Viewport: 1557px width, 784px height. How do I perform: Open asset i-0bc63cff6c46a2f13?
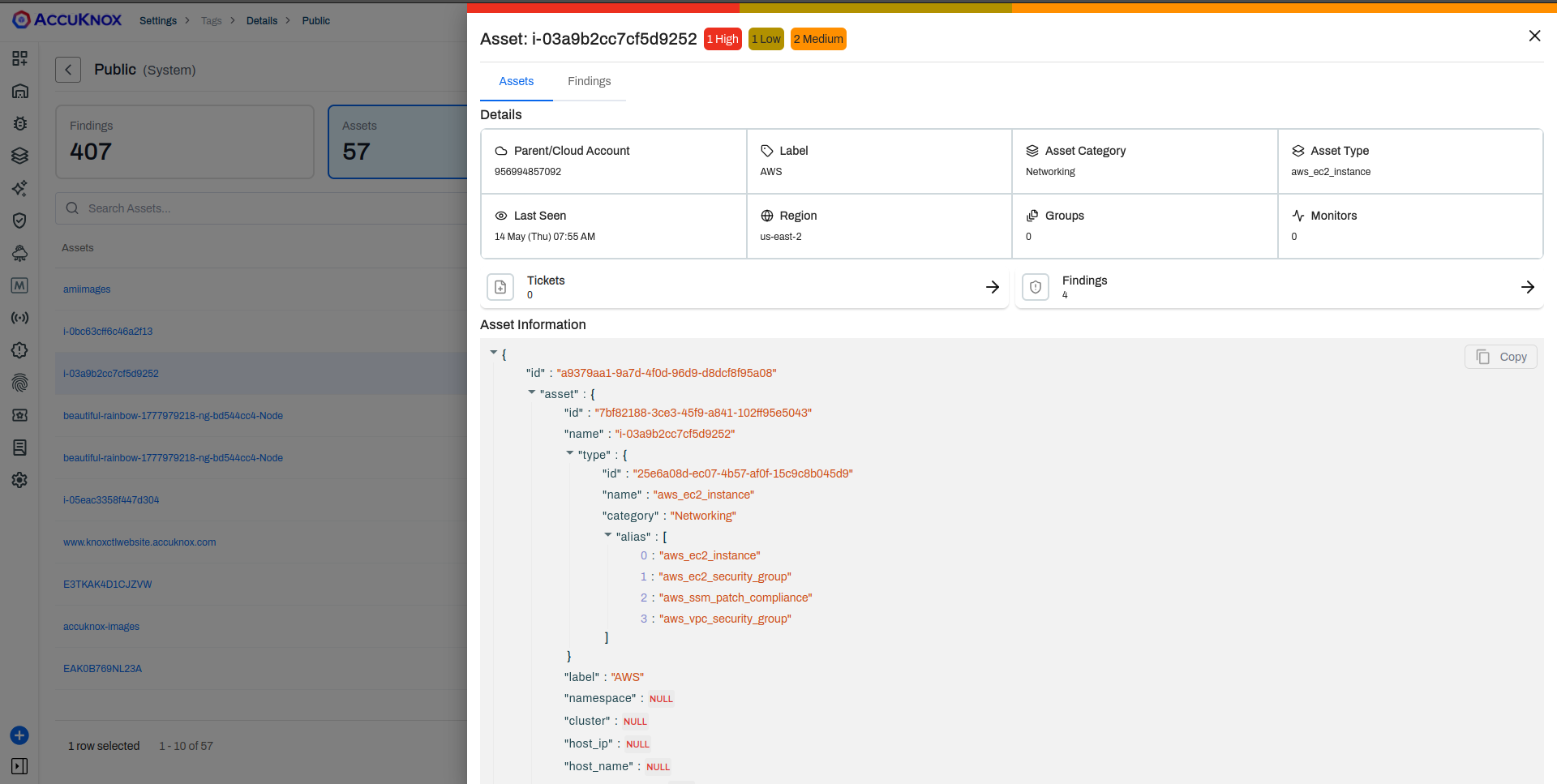[108, 332]
